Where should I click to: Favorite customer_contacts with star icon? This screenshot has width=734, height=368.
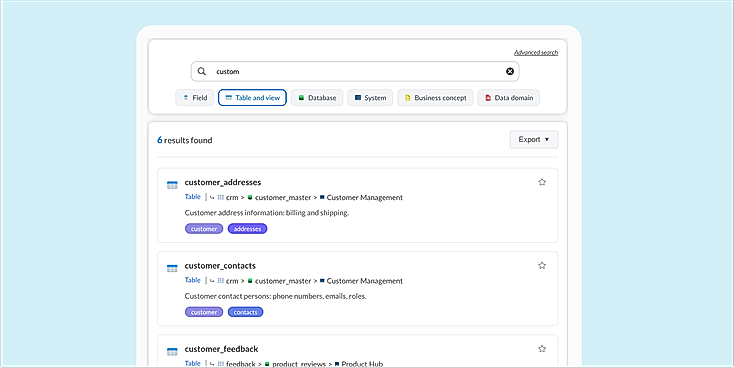(x=542, y=265)
